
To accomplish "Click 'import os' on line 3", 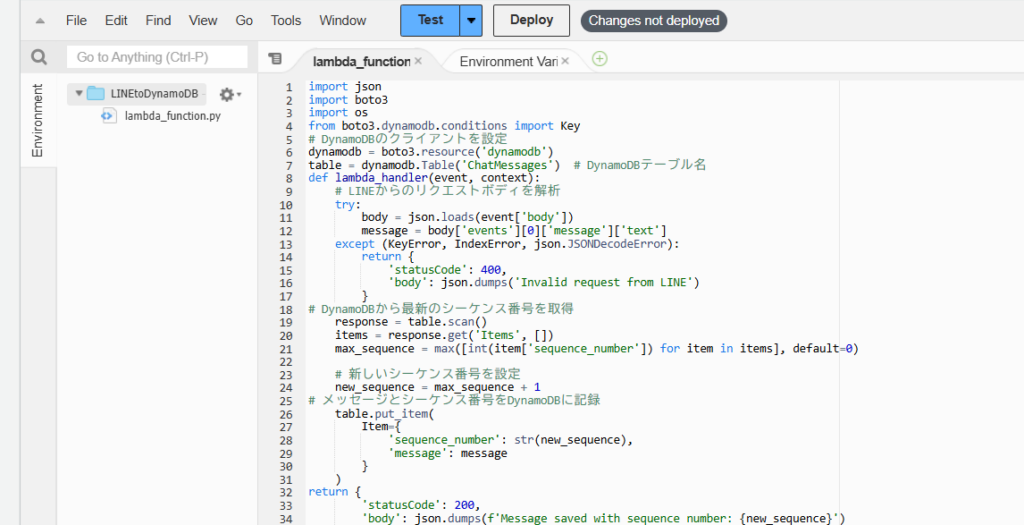I will click(338, 113).
